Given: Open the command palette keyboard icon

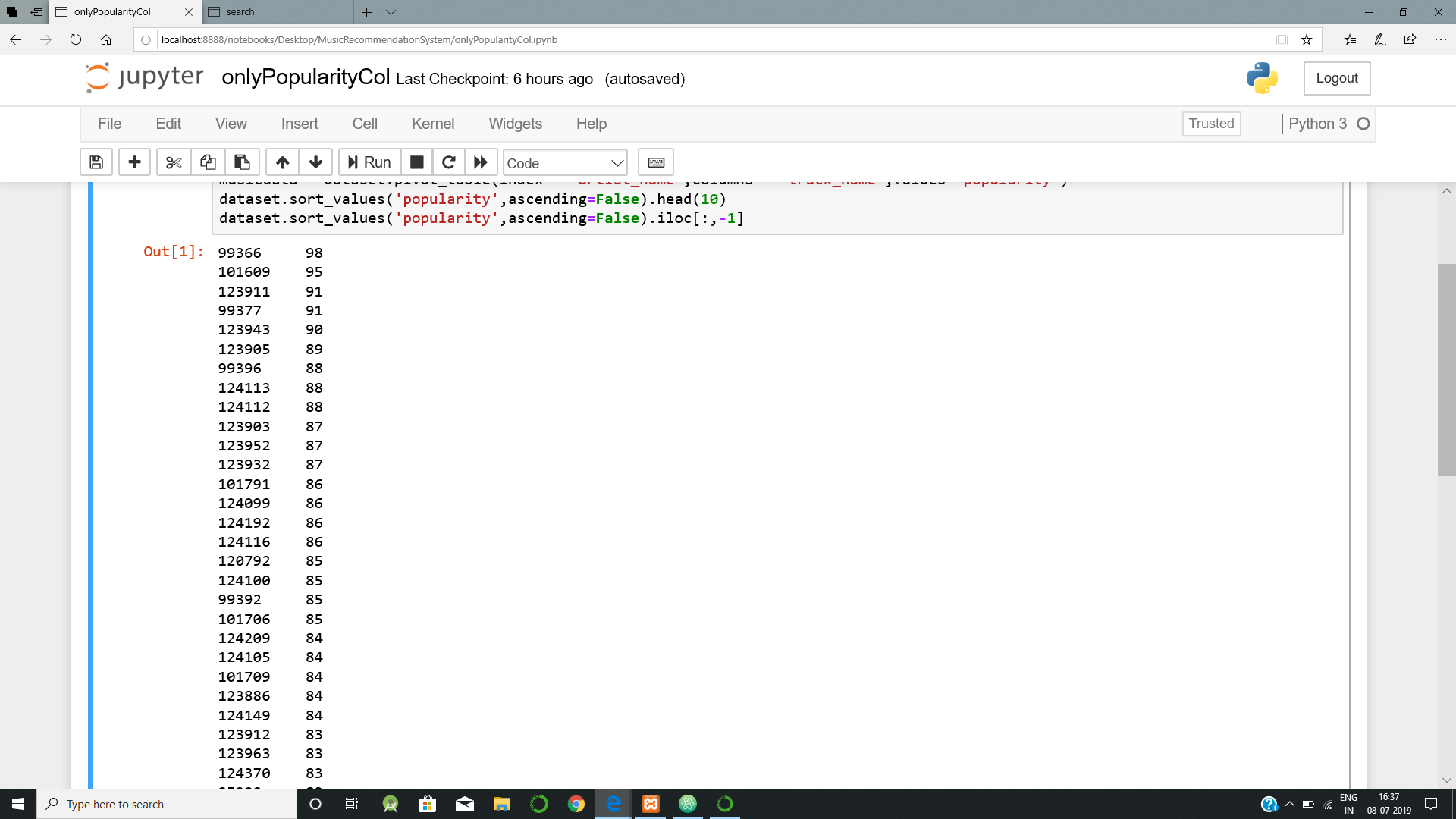Looking at the screenshot, I should pos(656,162).
